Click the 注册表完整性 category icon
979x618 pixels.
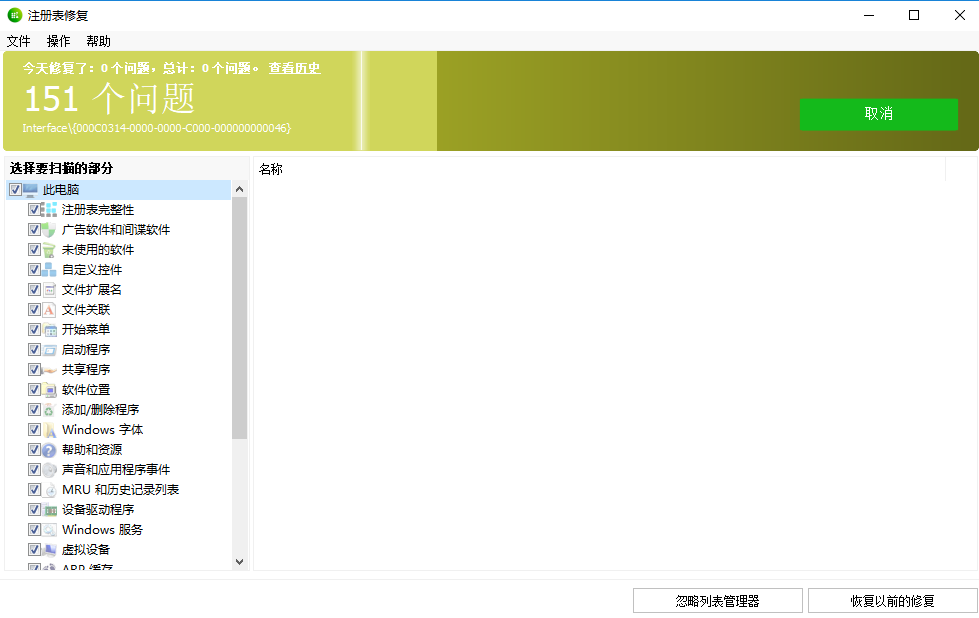point(49,210)
